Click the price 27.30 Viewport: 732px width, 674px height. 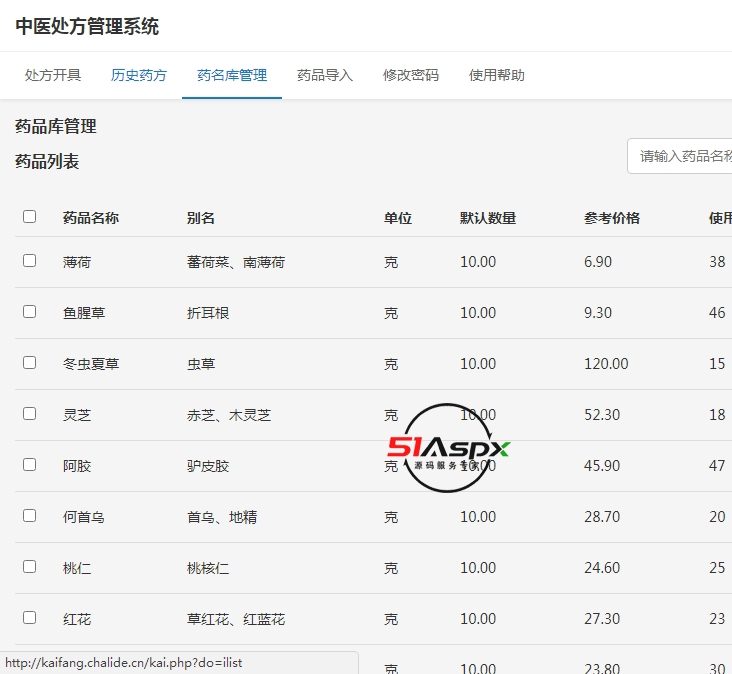[602, 618]
